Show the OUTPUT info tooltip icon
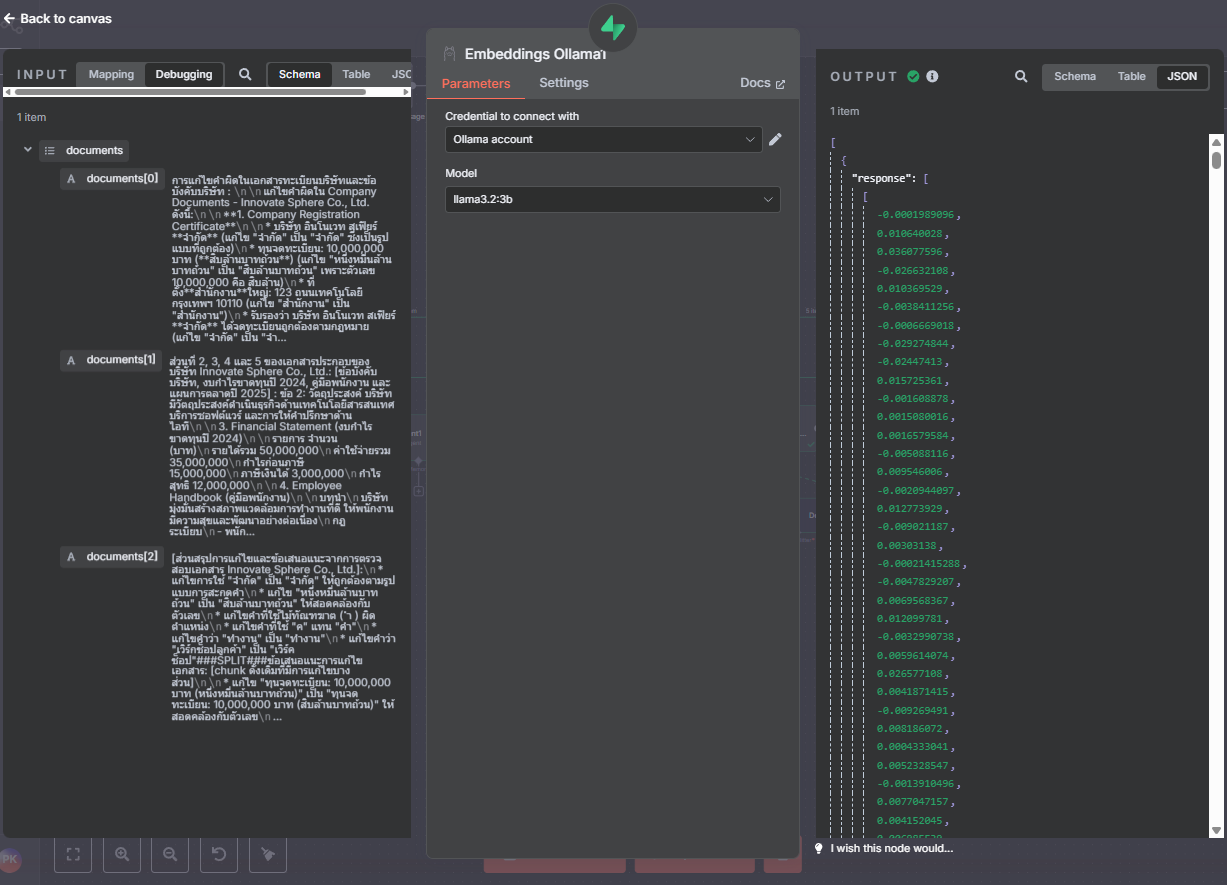Screen dimensions: 1227x885 pos(932,76)
